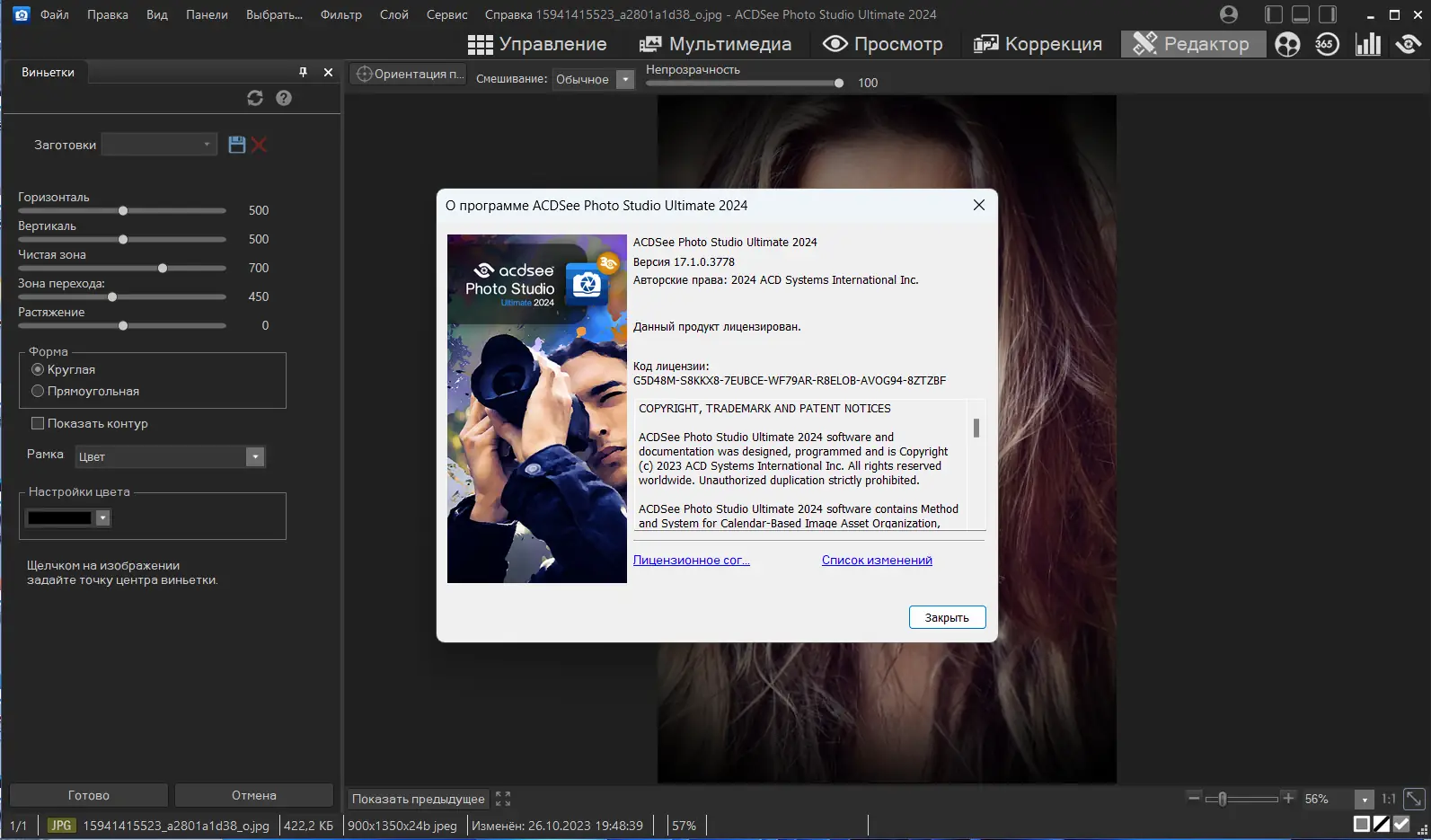Open the eye icon mode button on the far right

pos(1408,44)
